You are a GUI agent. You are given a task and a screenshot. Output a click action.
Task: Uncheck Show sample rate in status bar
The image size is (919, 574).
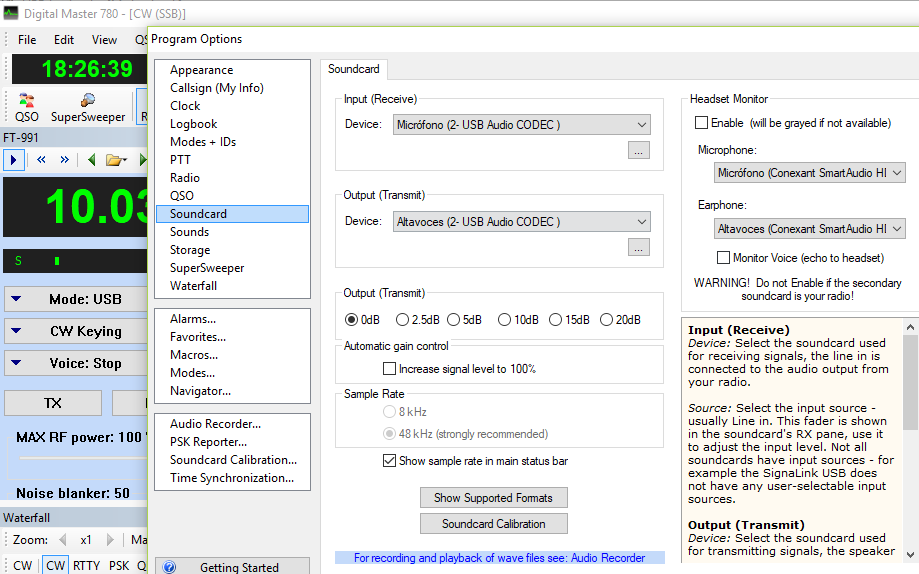(389, 461)
